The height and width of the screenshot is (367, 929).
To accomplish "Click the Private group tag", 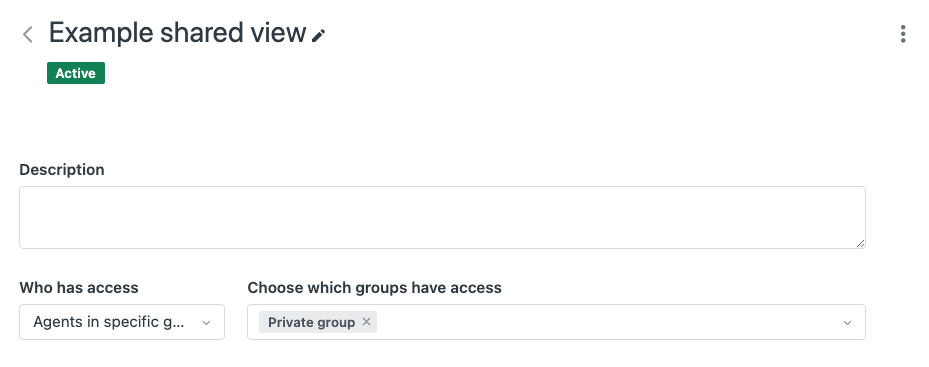I will click(318, 322).
